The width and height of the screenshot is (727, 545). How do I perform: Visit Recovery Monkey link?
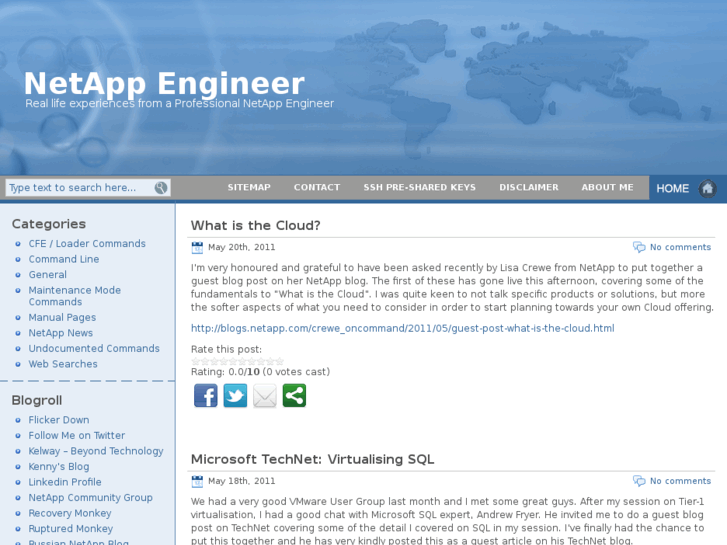click(x=70, y=513)
